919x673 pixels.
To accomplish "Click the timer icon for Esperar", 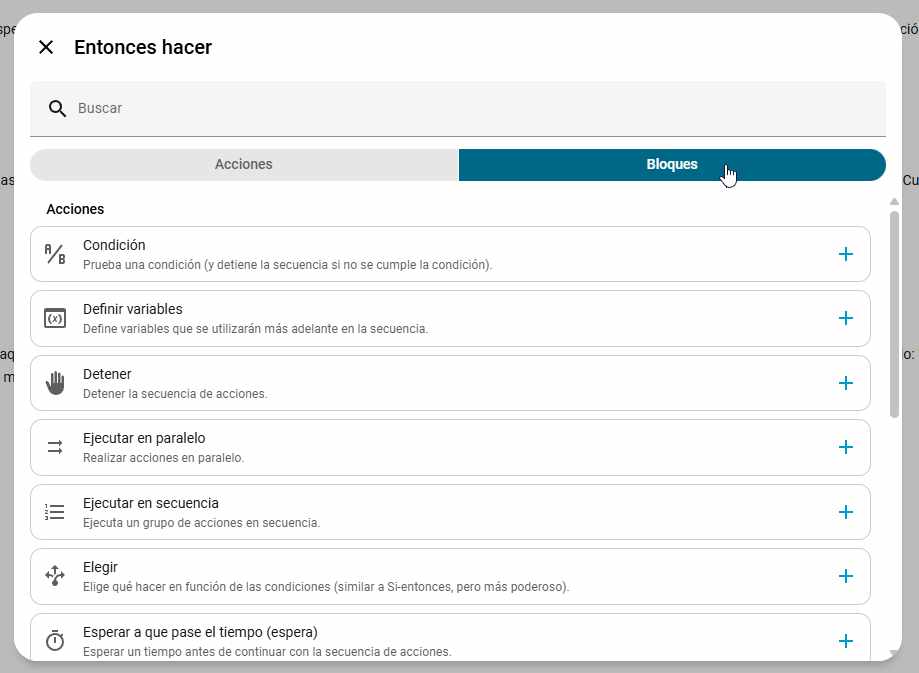I will click(55, 641).
